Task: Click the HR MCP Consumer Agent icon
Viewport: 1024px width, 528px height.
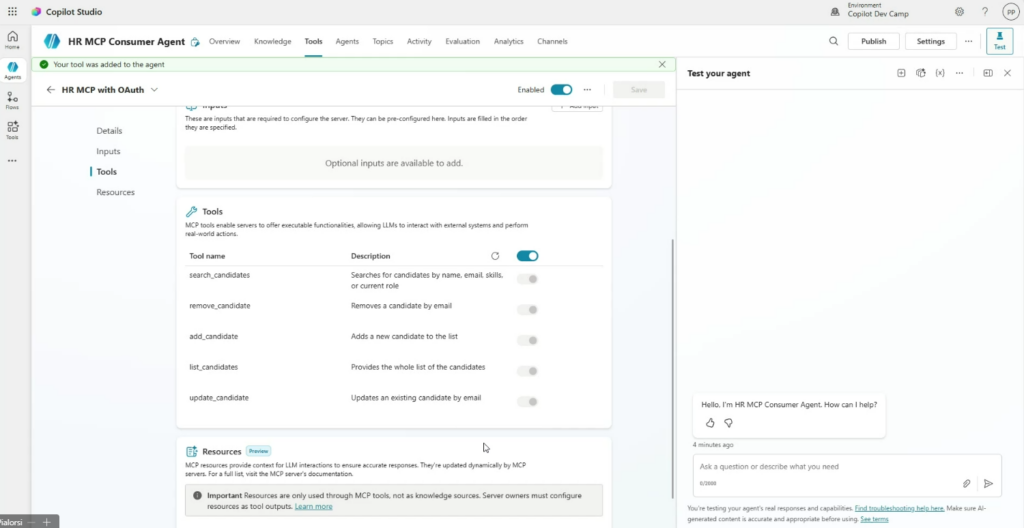Action: coord(52,41)
